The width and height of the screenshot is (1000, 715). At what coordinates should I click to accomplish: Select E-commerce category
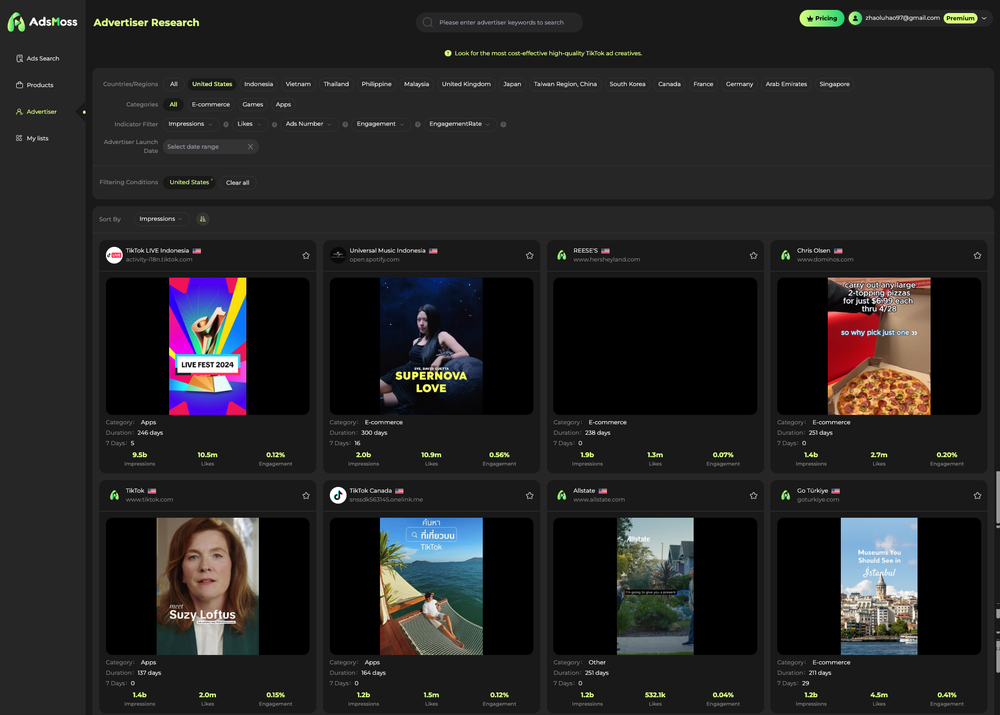point(210,105)
